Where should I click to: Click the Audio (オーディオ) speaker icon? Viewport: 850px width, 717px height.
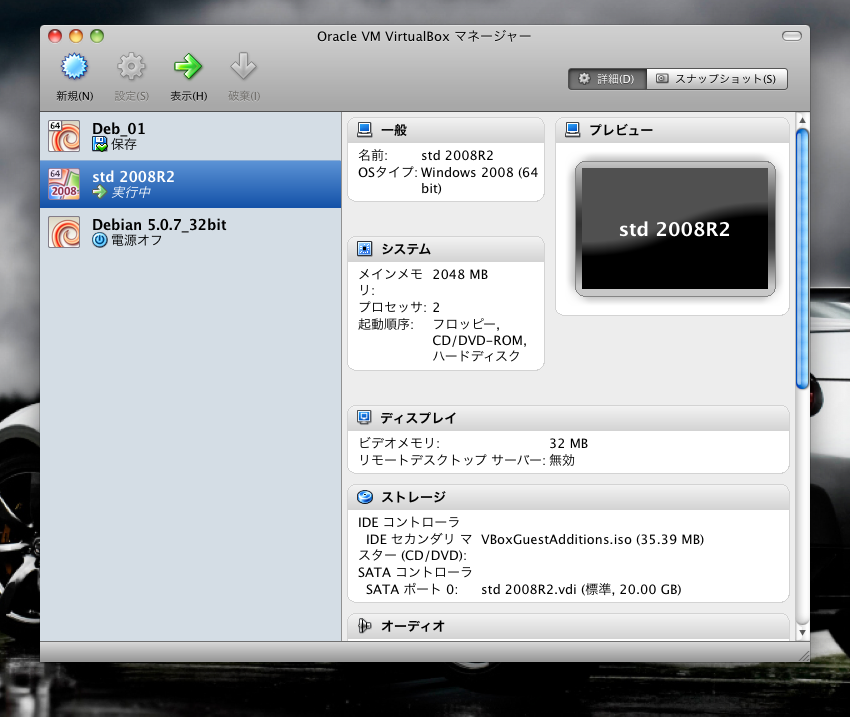(364, 626)
